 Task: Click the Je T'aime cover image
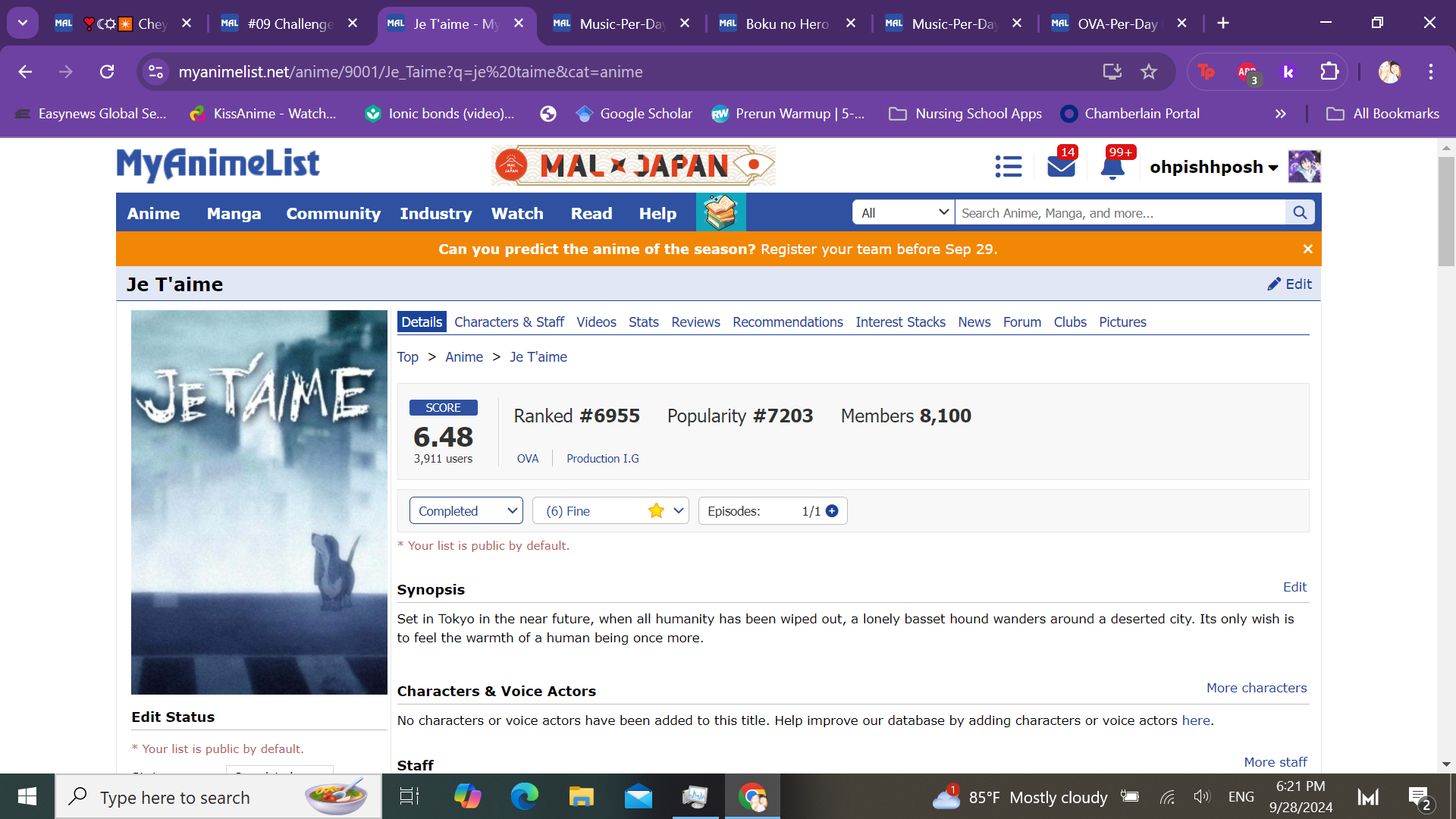click(259, 501)
